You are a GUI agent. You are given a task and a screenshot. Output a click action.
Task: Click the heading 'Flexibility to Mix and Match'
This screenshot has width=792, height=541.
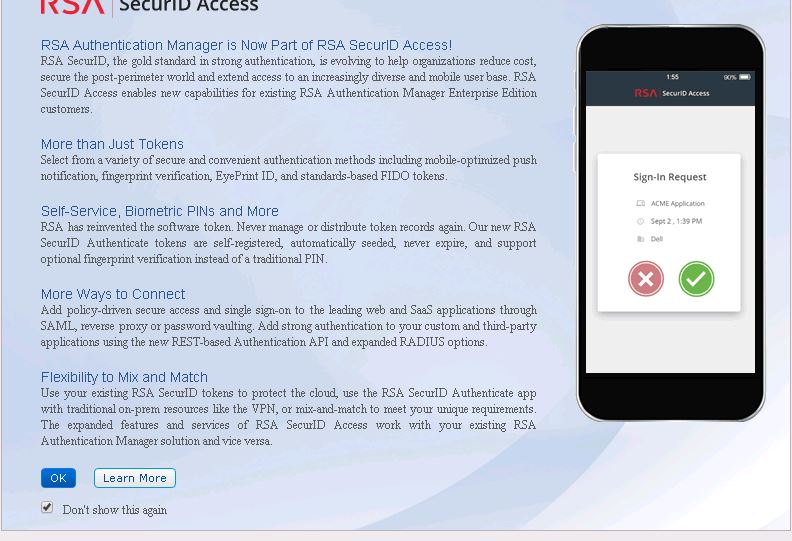(124, 377)
